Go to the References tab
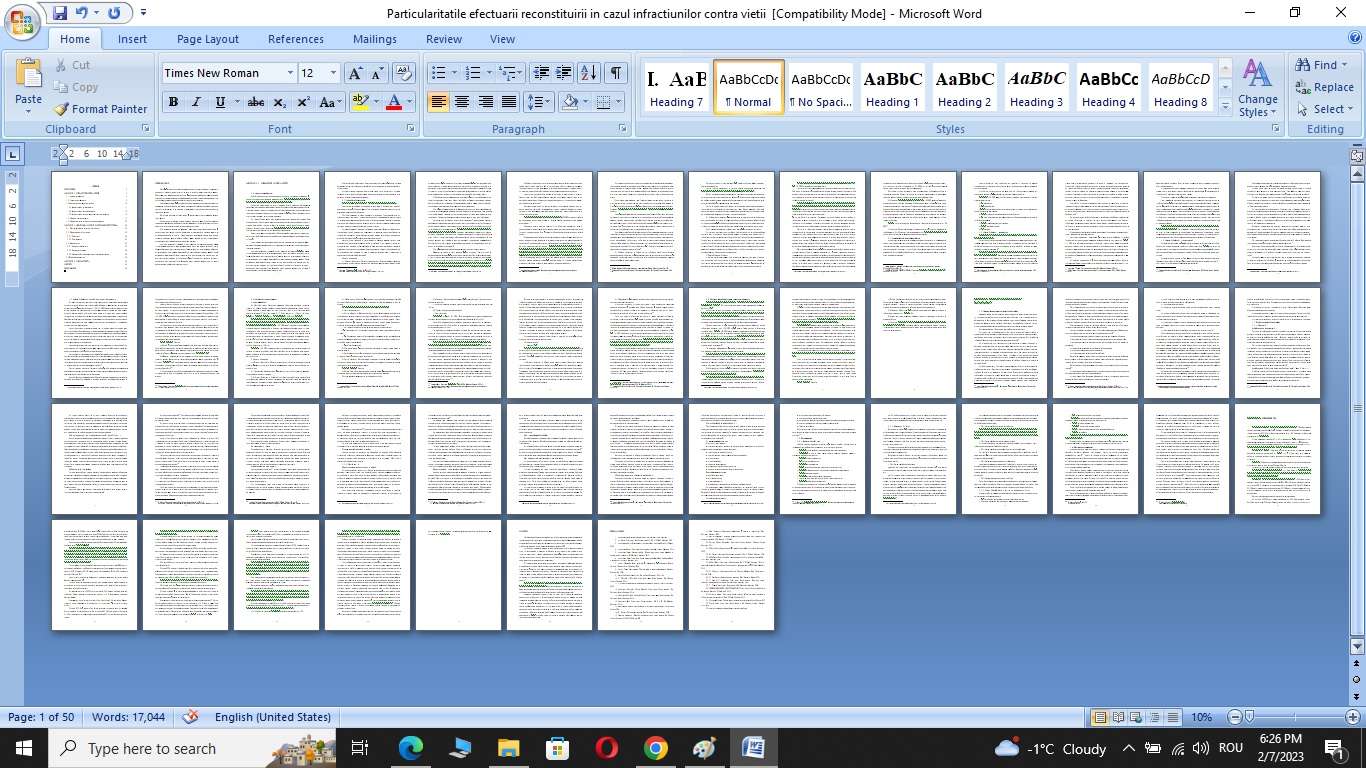Viewport: 1366px width, 768px height. click(295, 39)
